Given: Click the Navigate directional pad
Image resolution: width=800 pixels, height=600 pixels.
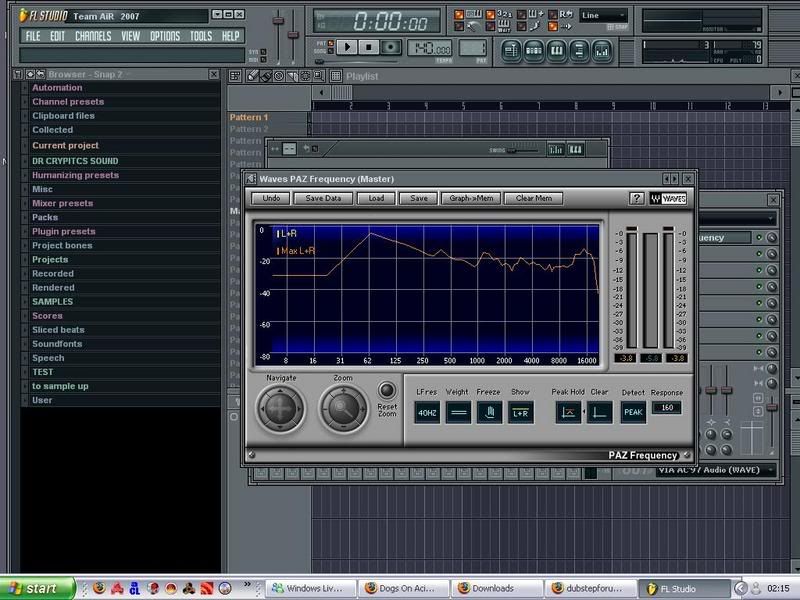Looking at the screenshot, I should pos(281,407).
